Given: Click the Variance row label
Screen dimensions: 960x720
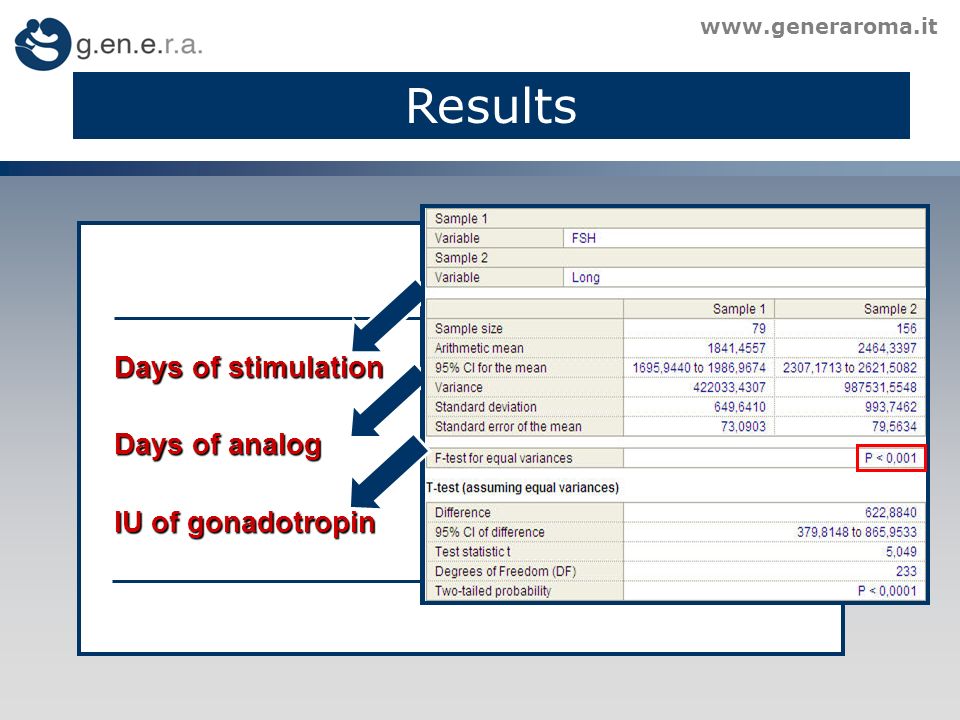Looking at the screenshot, I should [x=459, y=388].
